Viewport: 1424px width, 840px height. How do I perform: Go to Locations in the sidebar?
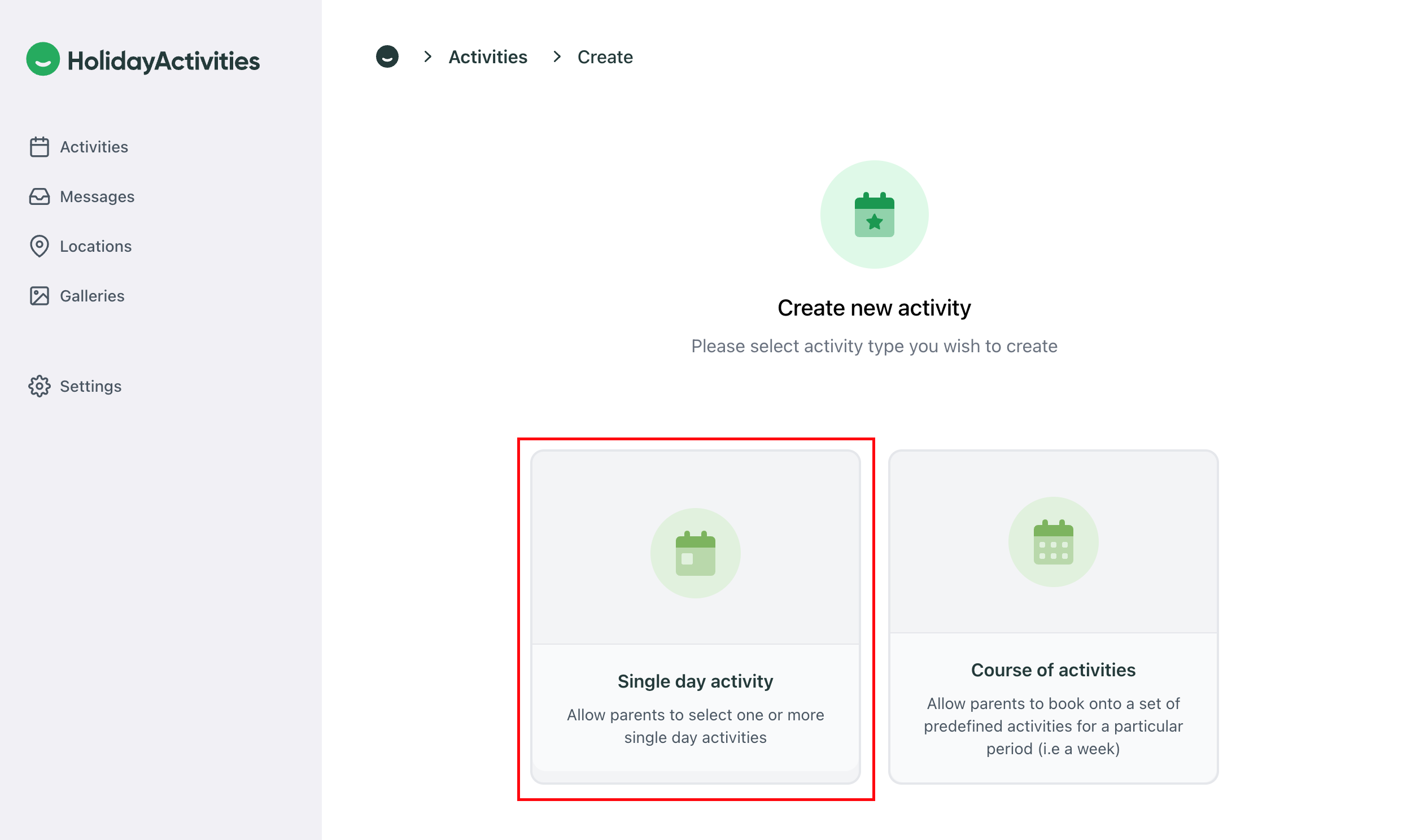95,246
